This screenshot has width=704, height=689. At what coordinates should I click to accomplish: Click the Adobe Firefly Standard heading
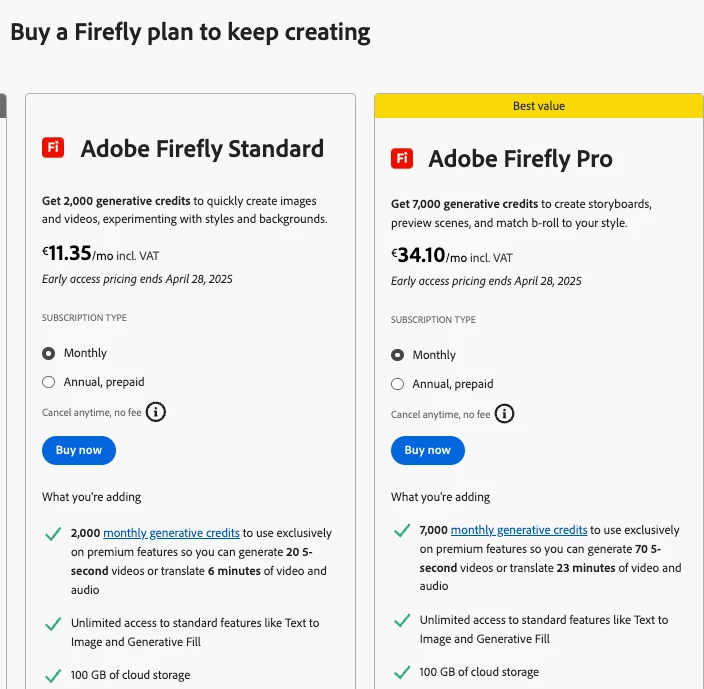202,149
